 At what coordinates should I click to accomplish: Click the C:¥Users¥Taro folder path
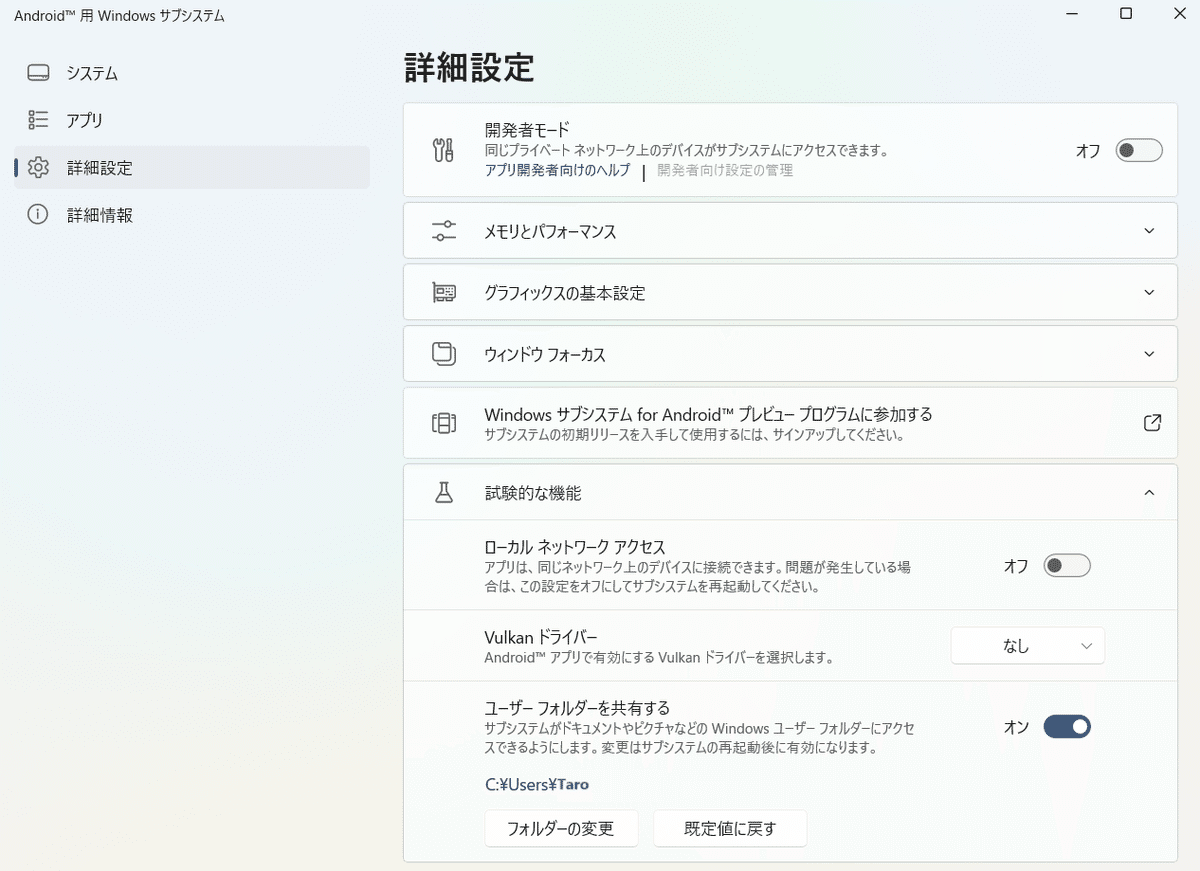pos(537,785)
